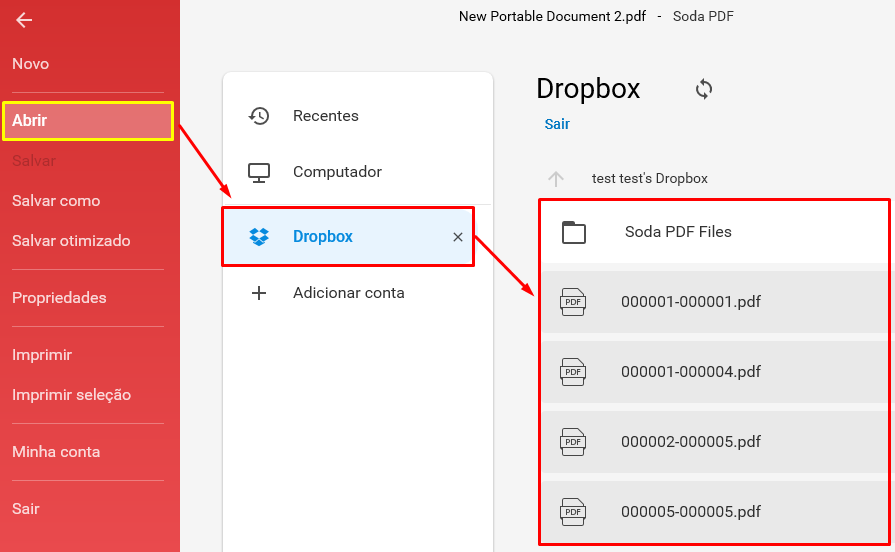Image resolution: width=895 pixels, height=552 pixels.
Task: Click New Portable Document 2.pdf title
Action: (x=553, y=16)
